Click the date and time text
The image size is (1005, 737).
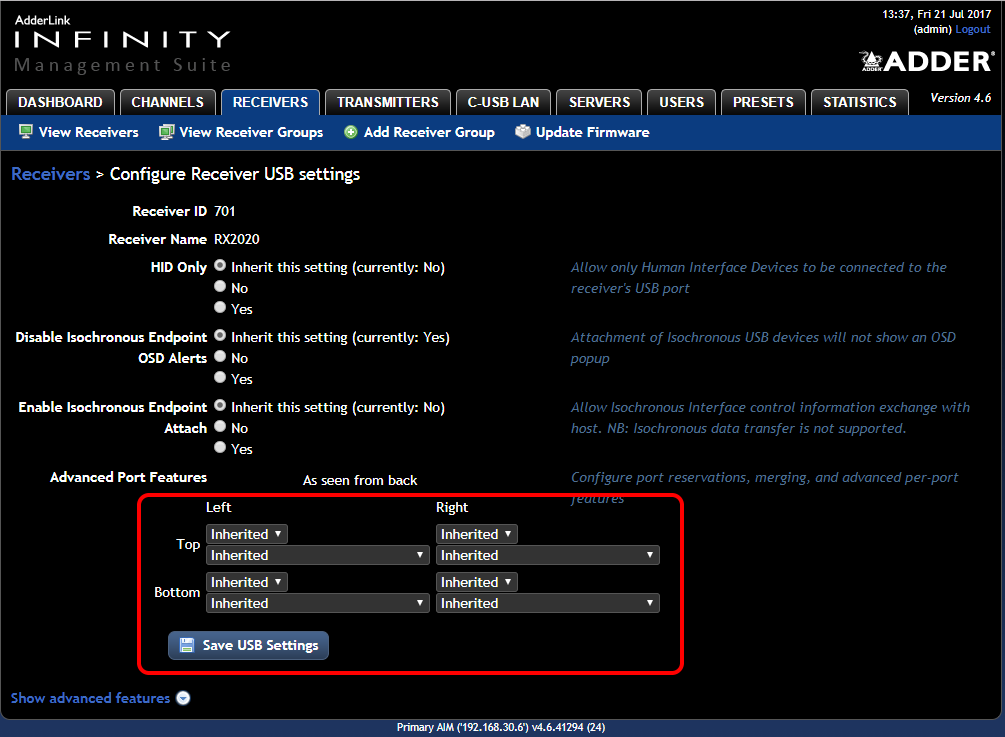(x=936, y=14)
